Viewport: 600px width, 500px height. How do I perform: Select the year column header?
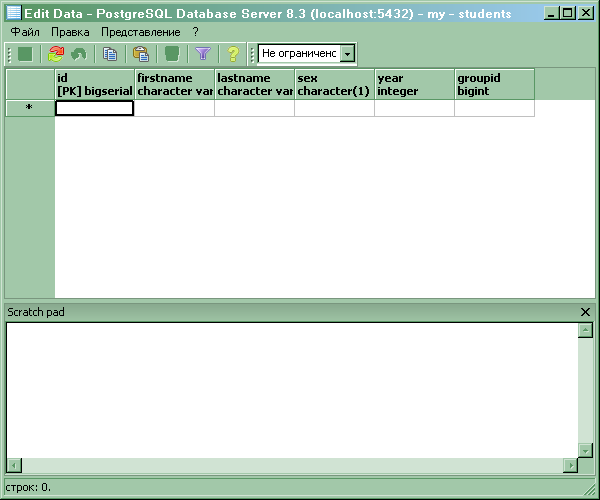414,85
